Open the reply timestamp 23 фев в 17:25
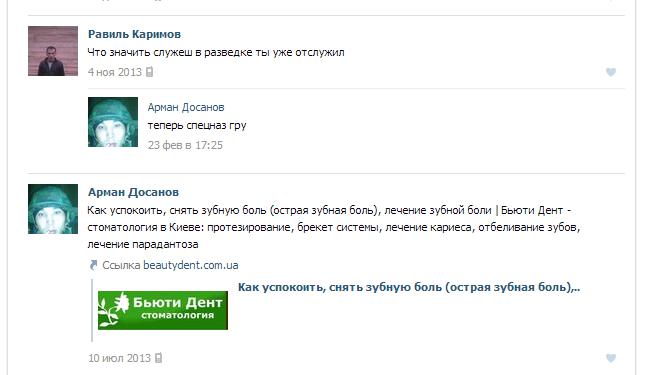 coord(185,145)
